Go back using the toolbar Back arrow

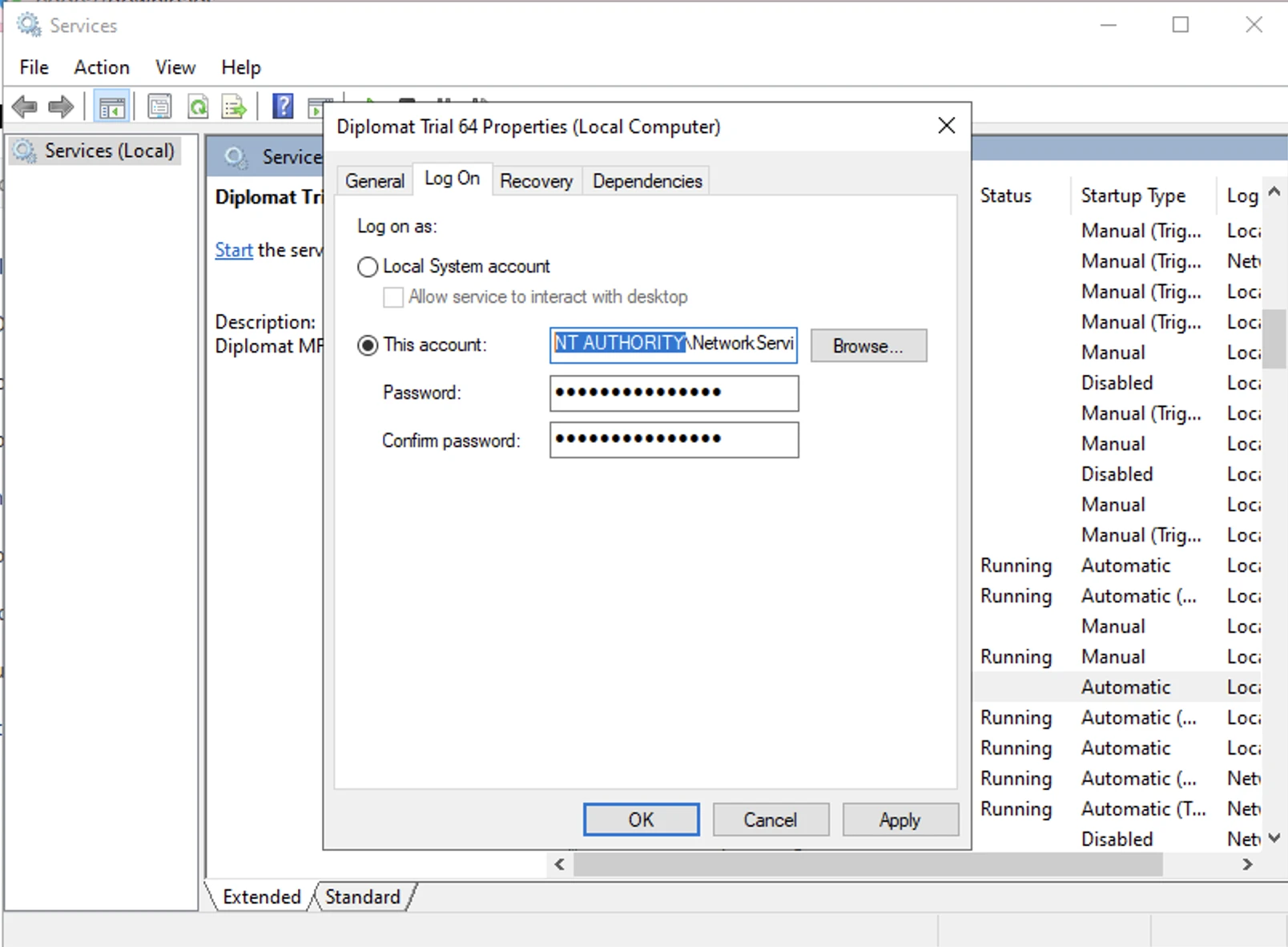click(x=25, y=106)
